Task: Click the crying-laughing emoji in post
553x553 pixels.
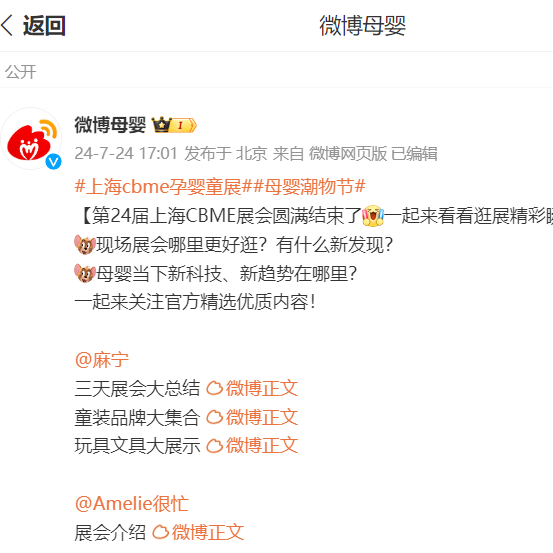Action: pos(373,215)
